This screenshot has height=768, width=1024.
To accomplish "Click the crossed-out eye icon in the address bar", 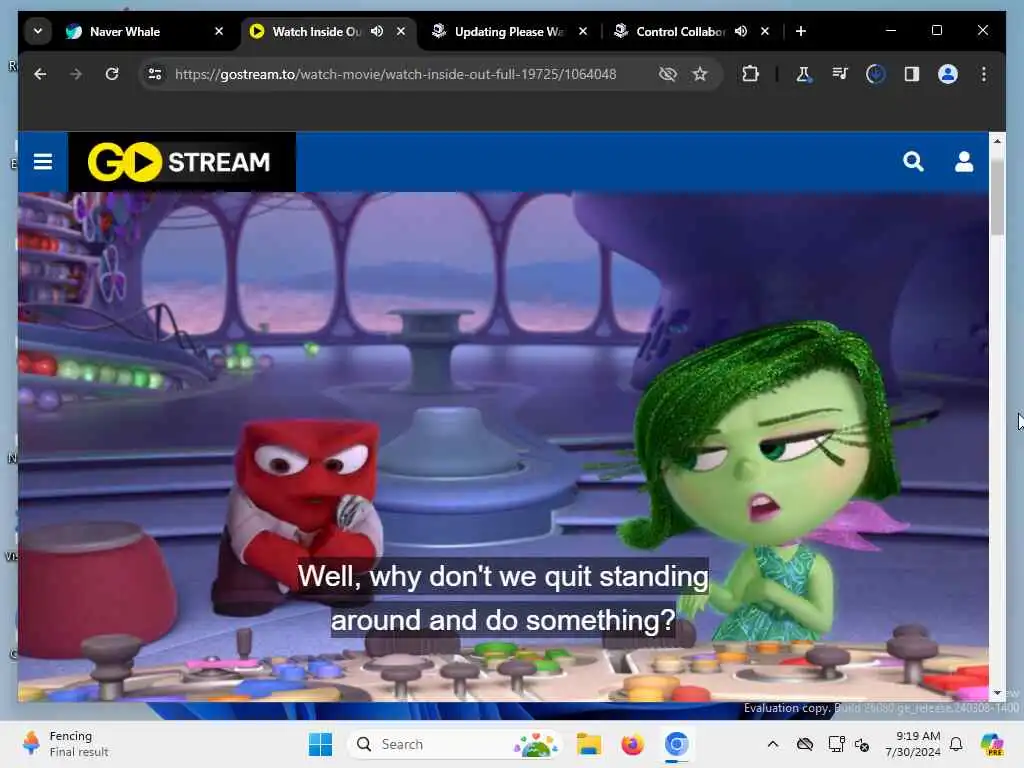I will click(x=667, y=74).
